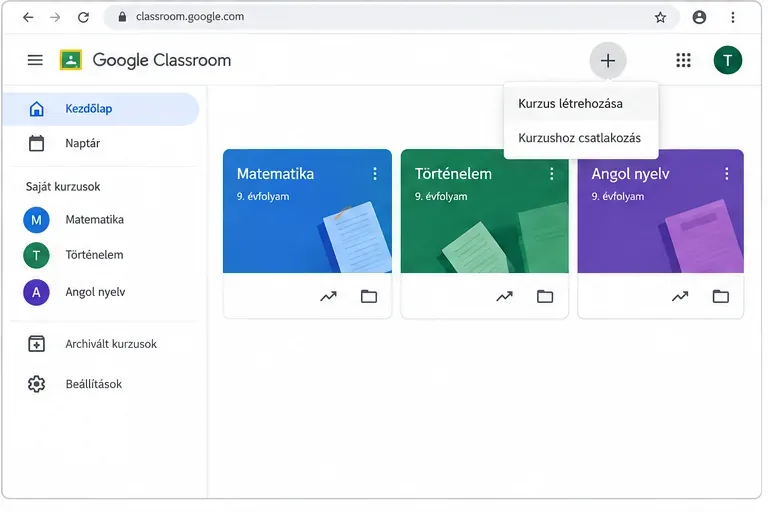
Task: Bookmark the page with the star icon
Action: tap(660, 18)
